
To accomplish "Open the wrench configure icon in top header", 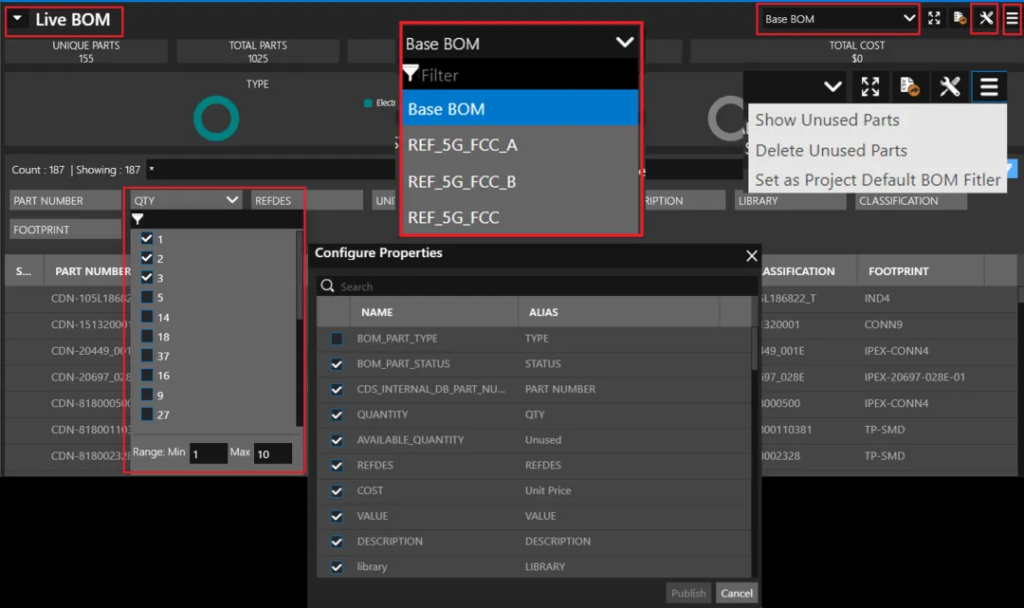I will click(985, 19).
